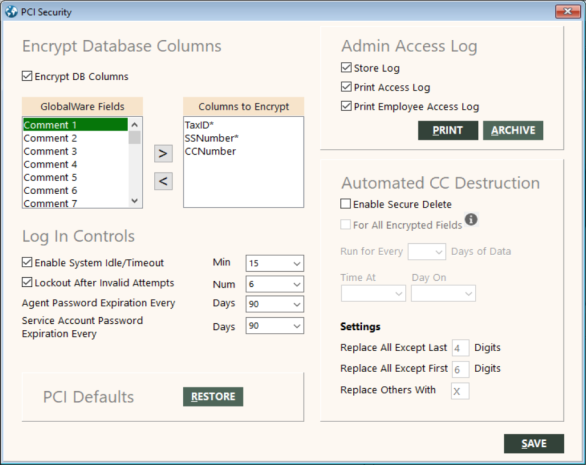Open Agent Password Expiration Days dropdown

click(x=275, y=304)
